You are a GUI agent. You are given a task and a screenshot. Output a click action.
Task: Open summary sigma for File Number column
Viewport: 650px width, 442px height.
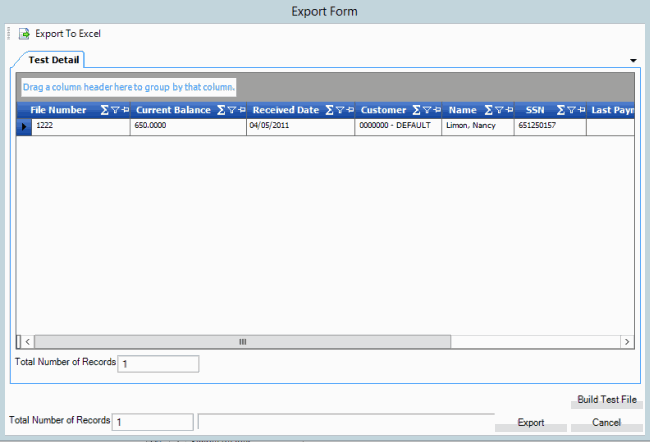(105, 110)
